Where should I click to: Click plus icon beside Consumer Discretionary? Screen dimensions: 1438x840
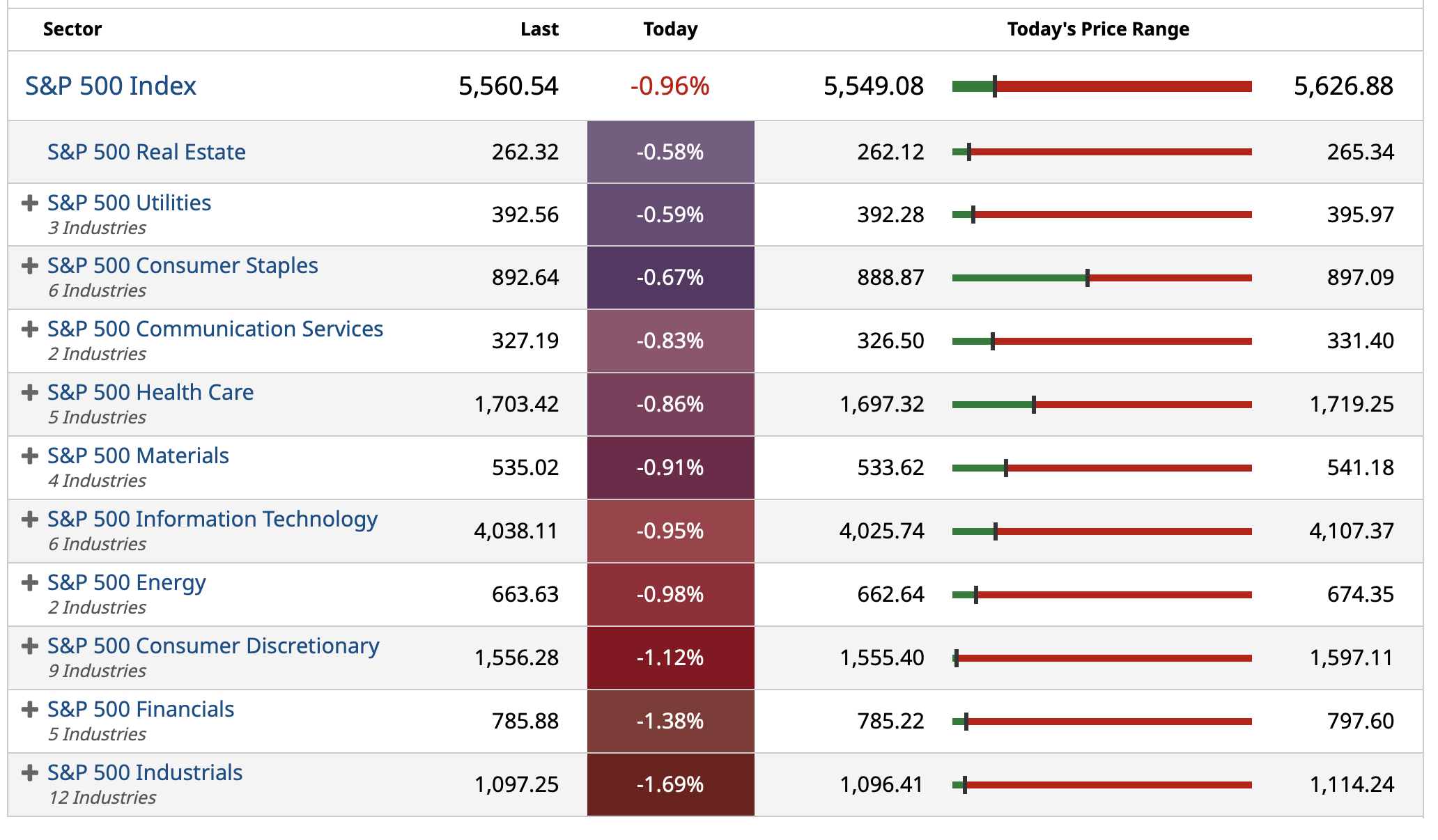[29, 646]
